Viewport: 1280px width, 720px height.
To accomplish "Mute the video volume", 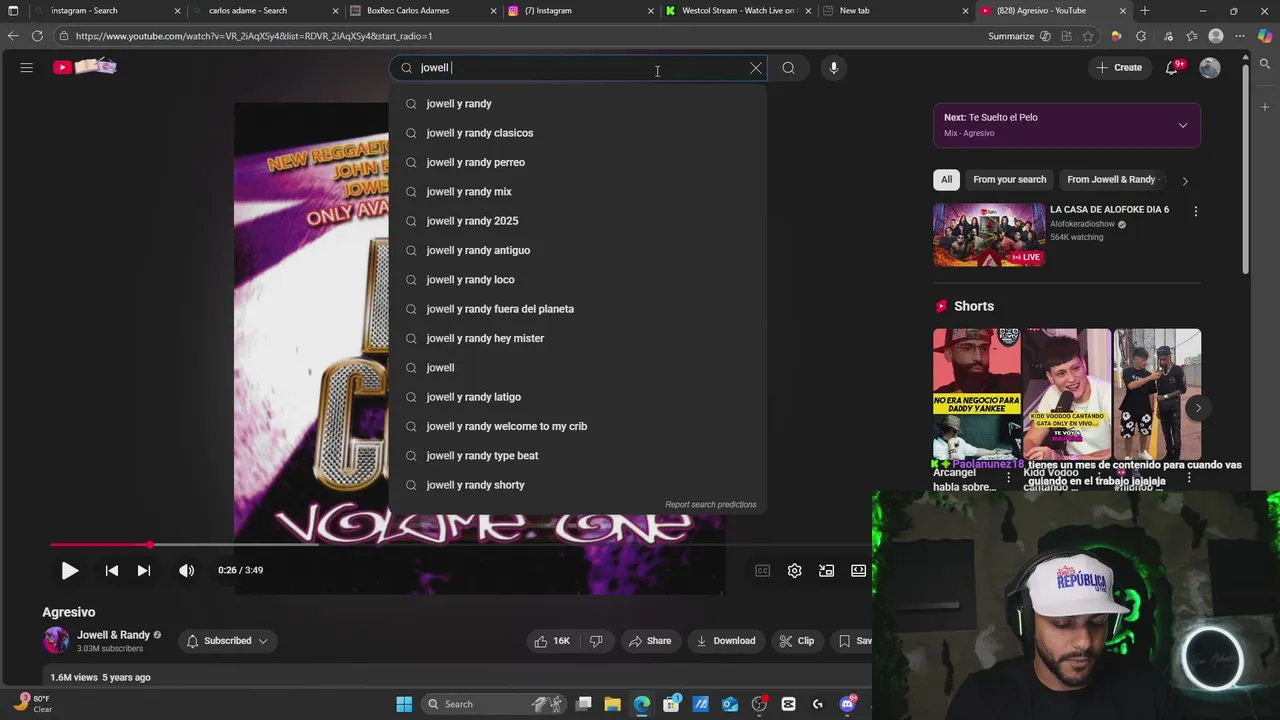I will coord(187,570).
